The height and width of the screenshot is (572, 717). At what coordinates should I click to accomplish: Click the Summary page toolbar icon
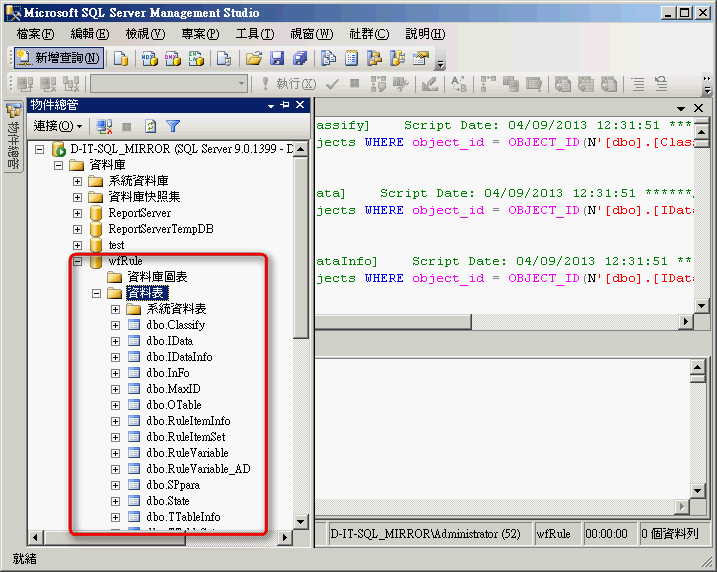pos(351,59)
